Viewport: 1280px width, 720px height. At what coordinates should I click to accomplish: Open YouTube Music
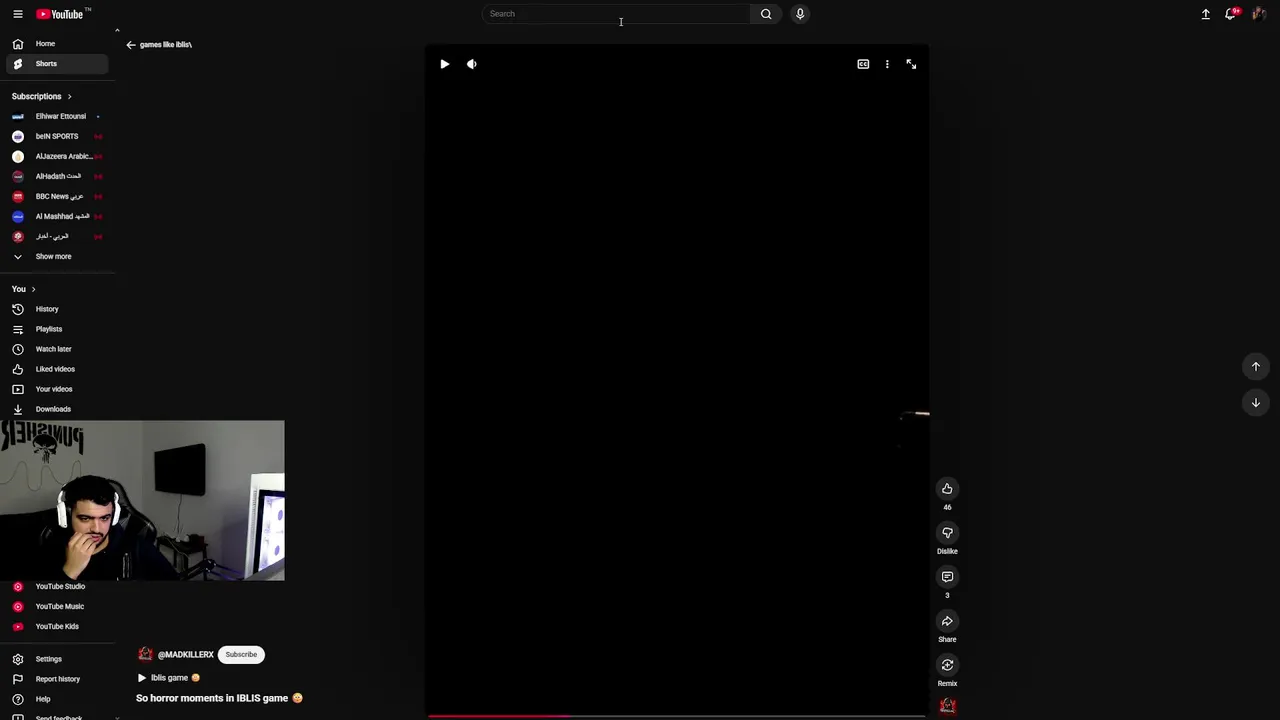(x=56, y=606)
